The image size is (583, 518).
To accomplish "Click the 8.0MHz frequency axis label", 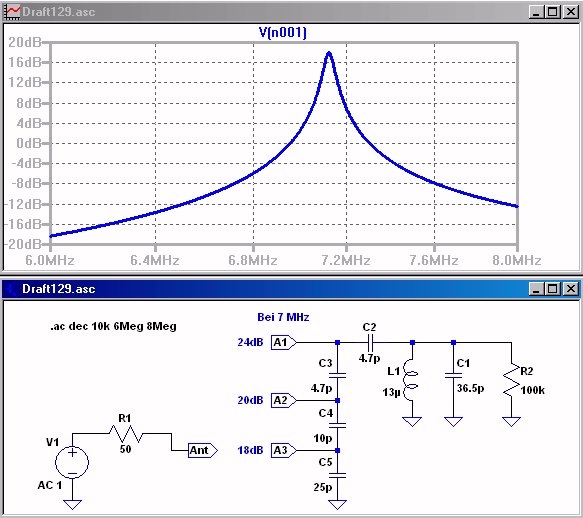I will (x=516, y=260).
